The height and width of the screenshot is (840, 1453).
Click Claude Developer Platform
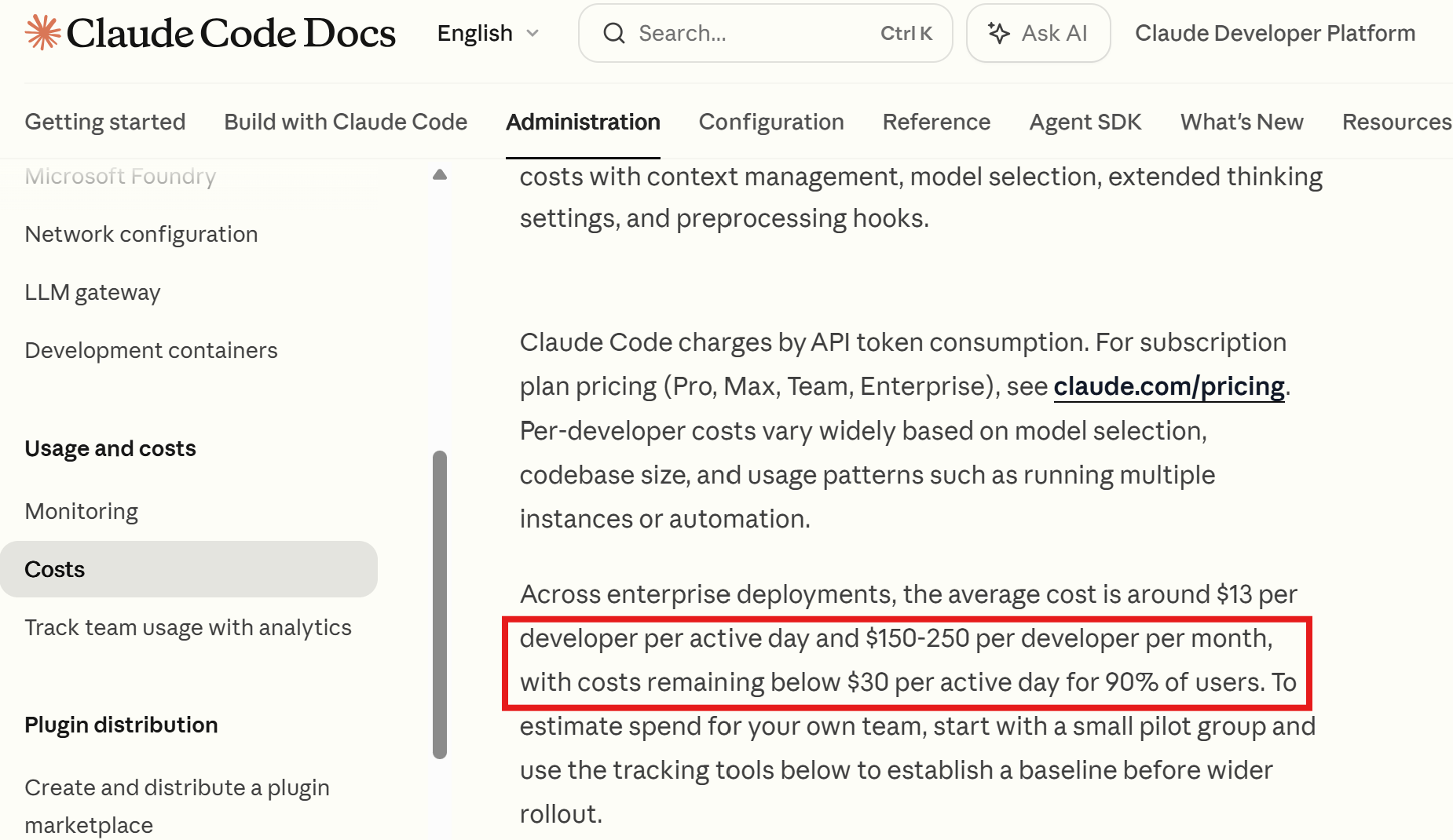(1274, 33)
